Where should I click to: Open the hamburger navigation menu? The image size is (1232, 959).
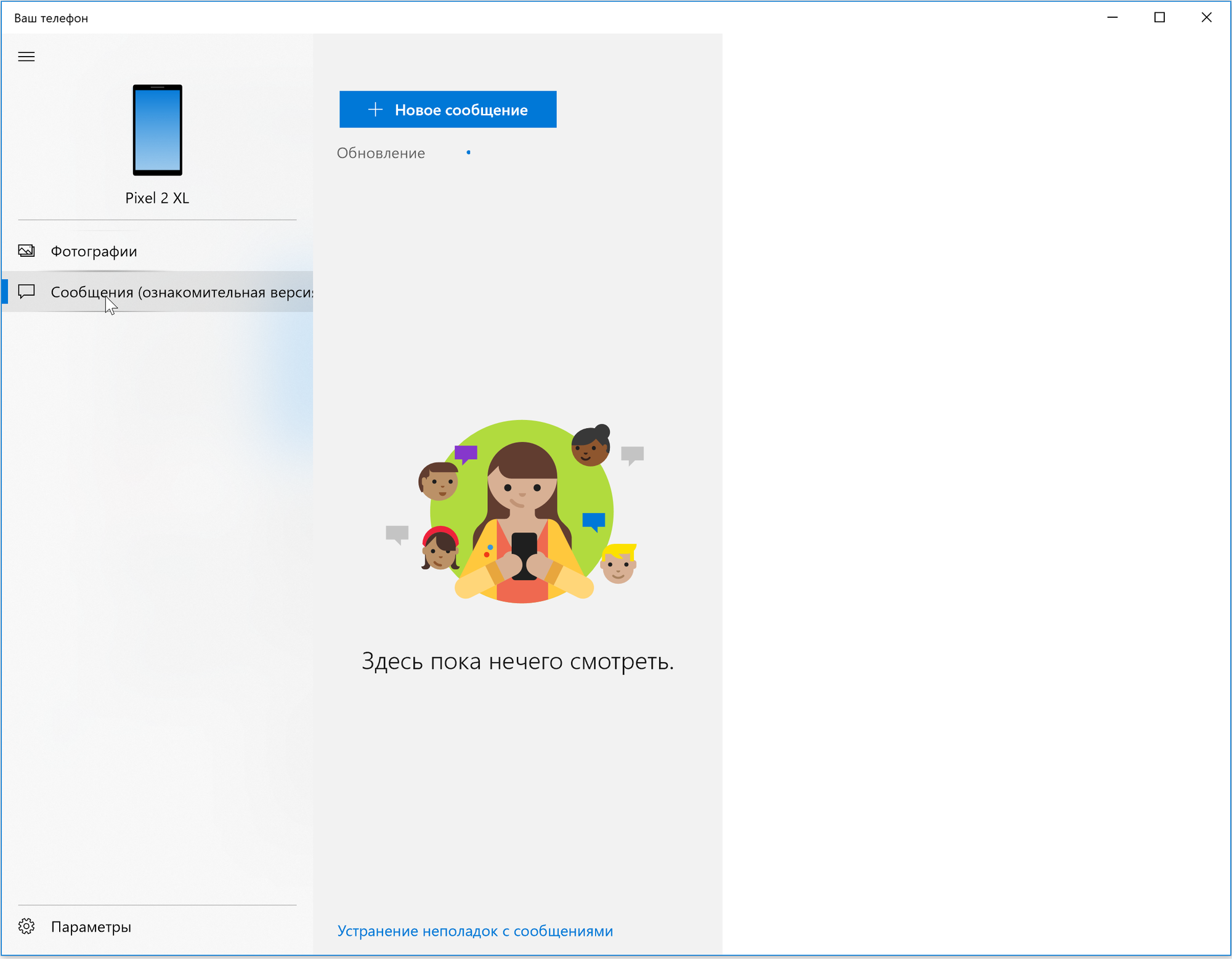pyautogui.click(x=26, y=57)
